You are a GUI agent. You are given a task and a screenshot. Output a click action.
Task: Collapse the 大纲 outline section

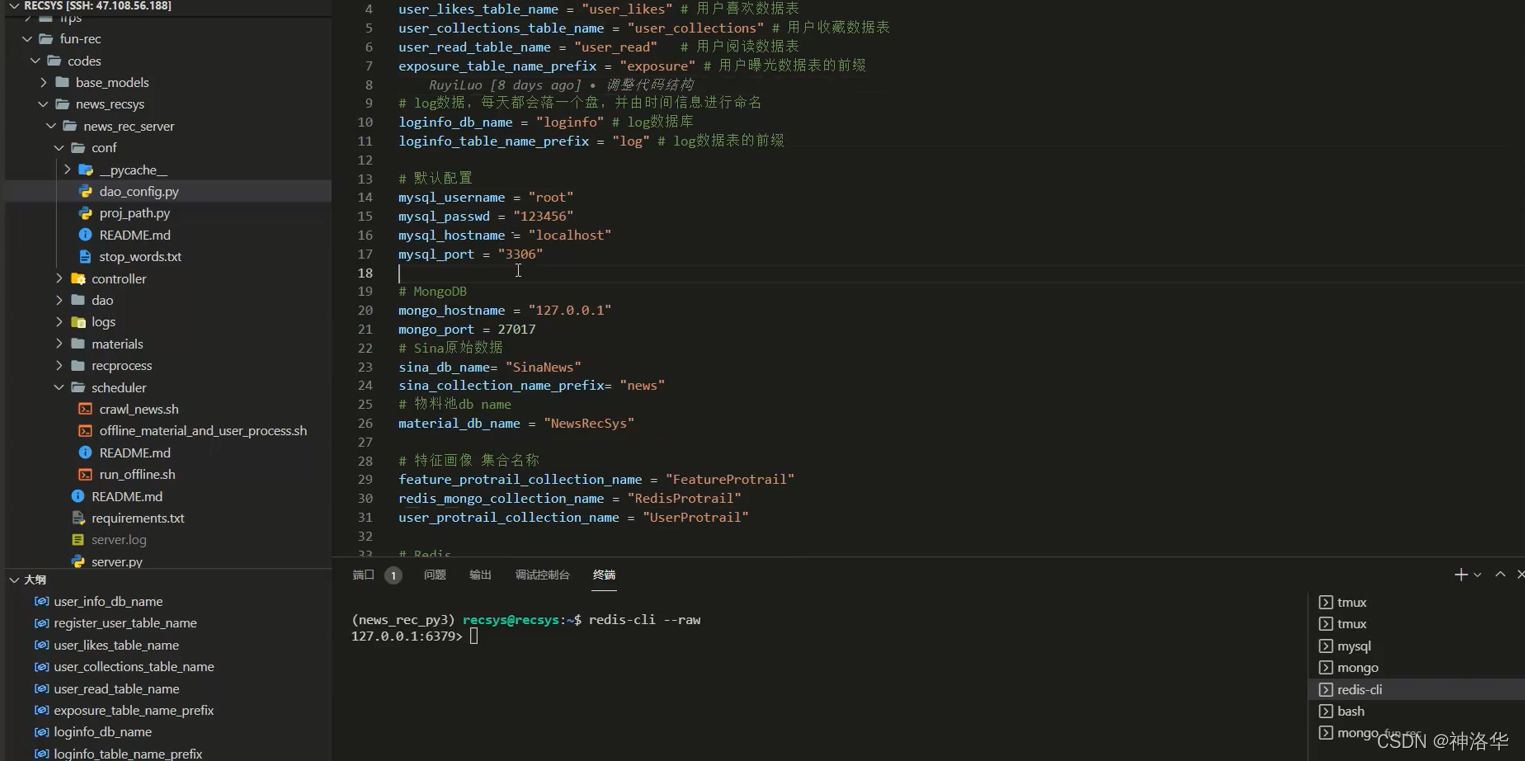14,580
